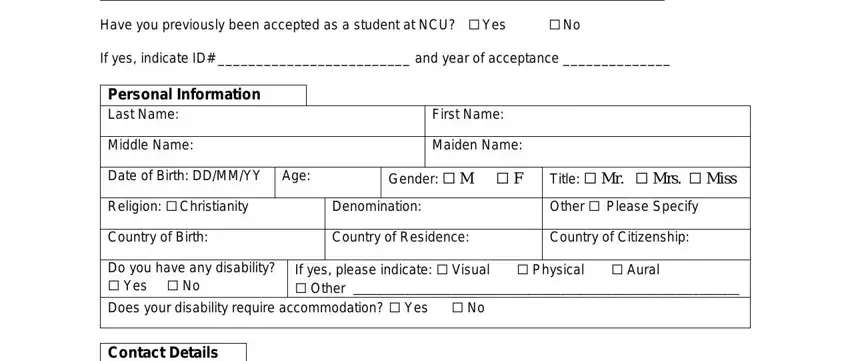The width and height of the screenshot is (850, 361).
Task: Check the Other religion box
Action: [x=595, y=207]
